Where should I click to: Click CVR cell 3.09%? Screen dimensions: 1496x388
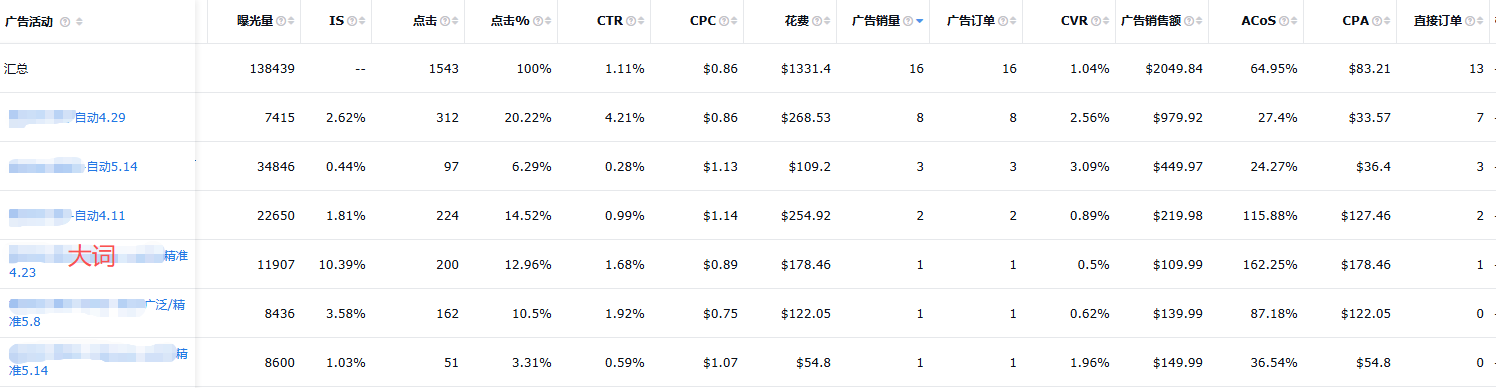(1089, 166)
